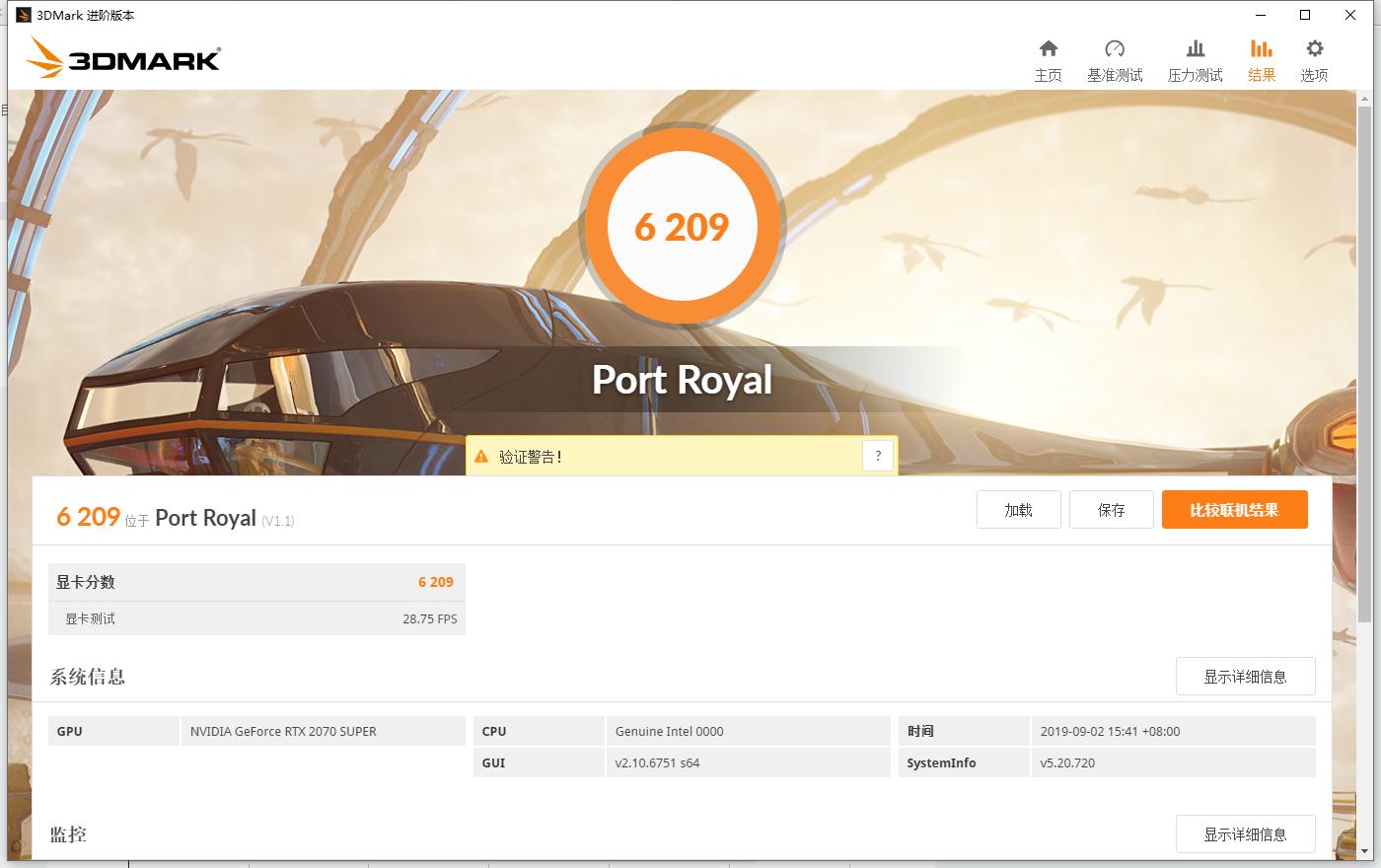Show detailed system information
This screenshot has width=1381, height=868.
pos(1245,676)
